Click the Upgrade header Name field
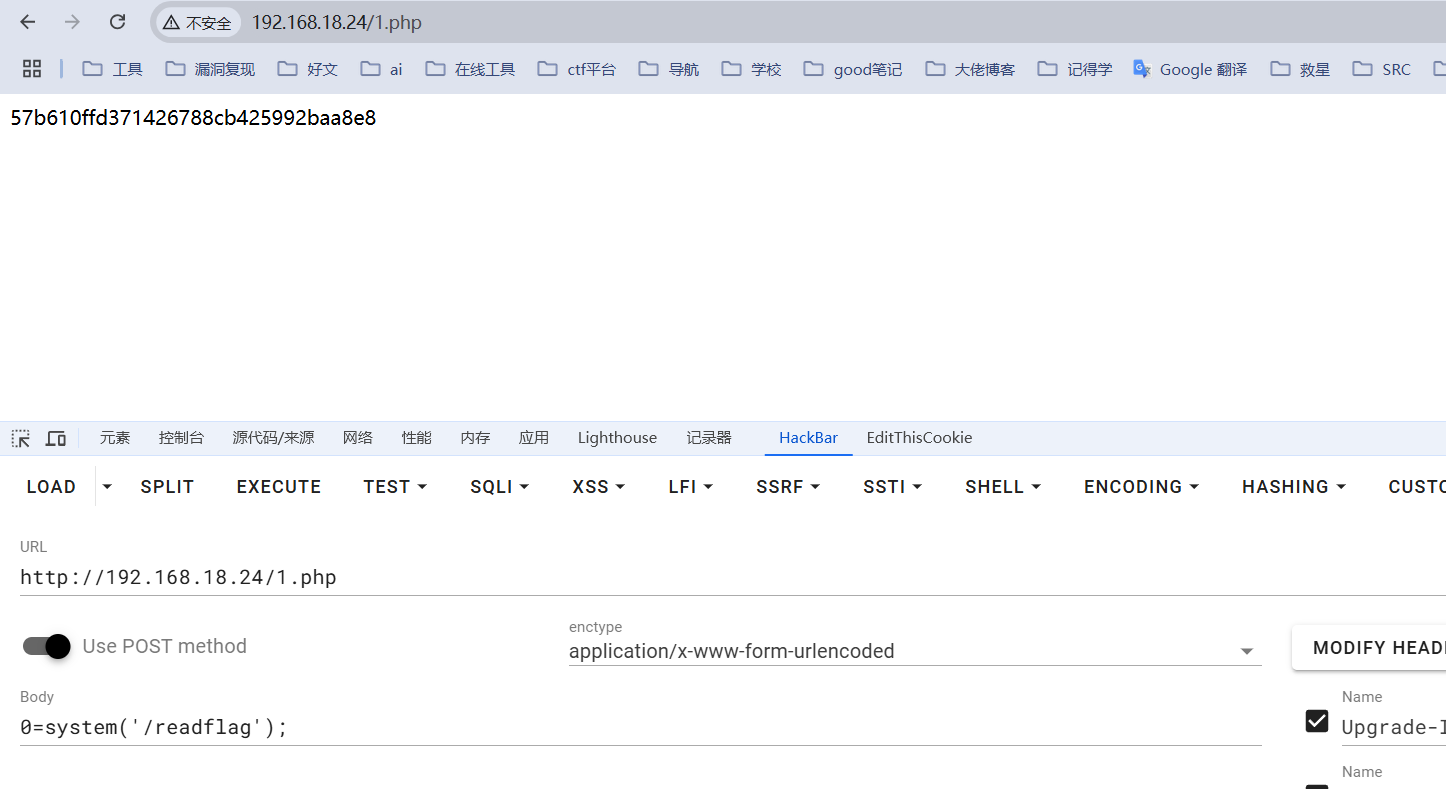 coord(1393,727)
